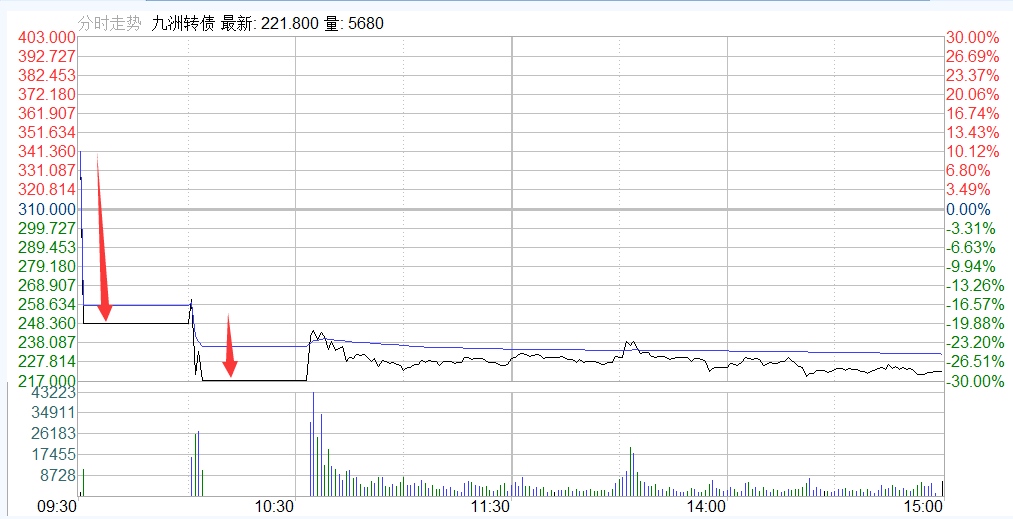The width and height of the screenshot is (1013, 519).
Task: Click the 403.000 upper limit price label
Action: pos(48,37)
